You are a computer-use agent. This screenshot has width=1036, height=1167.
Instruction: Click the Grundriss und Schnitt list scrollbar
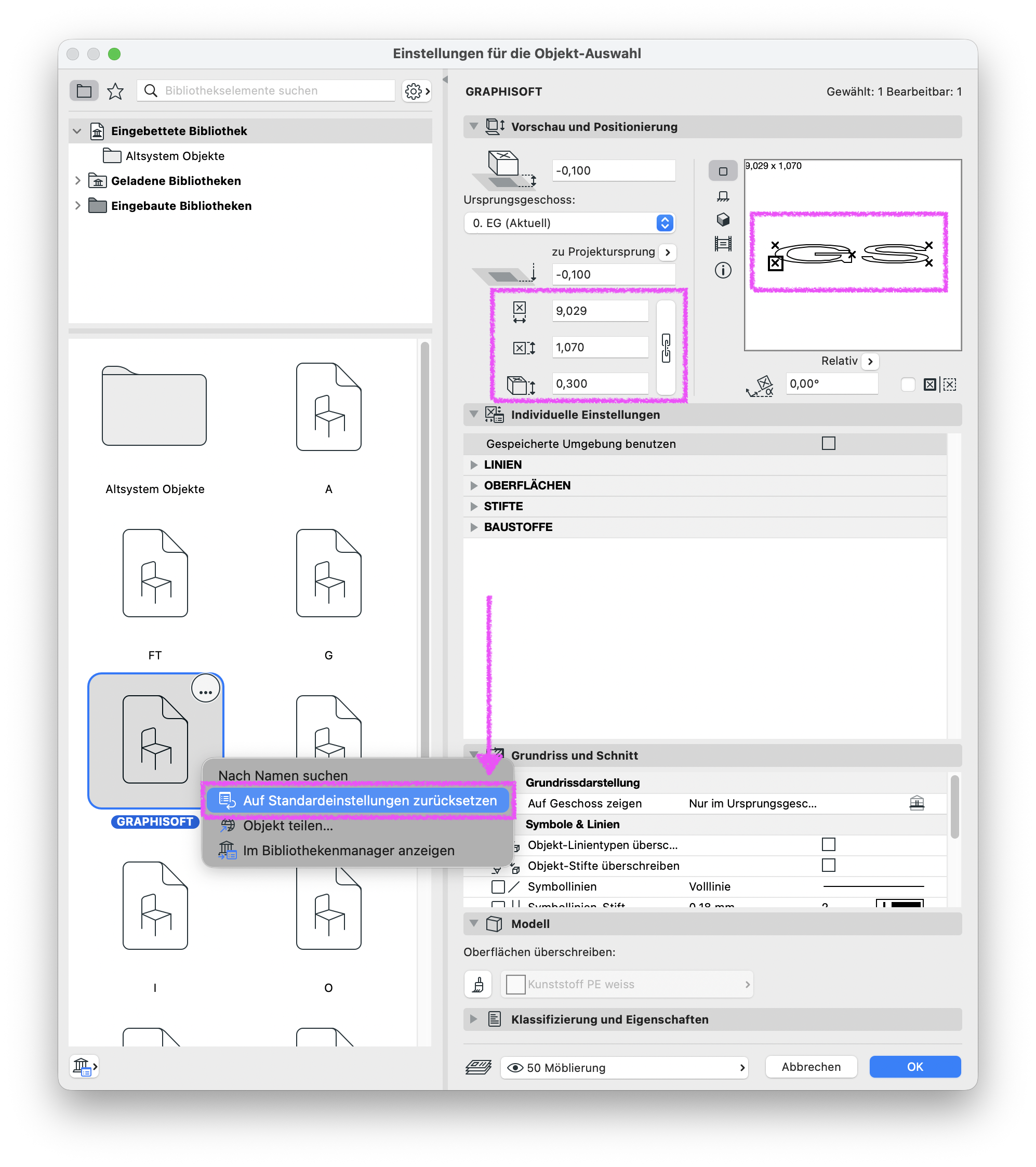tap(954, 807)
